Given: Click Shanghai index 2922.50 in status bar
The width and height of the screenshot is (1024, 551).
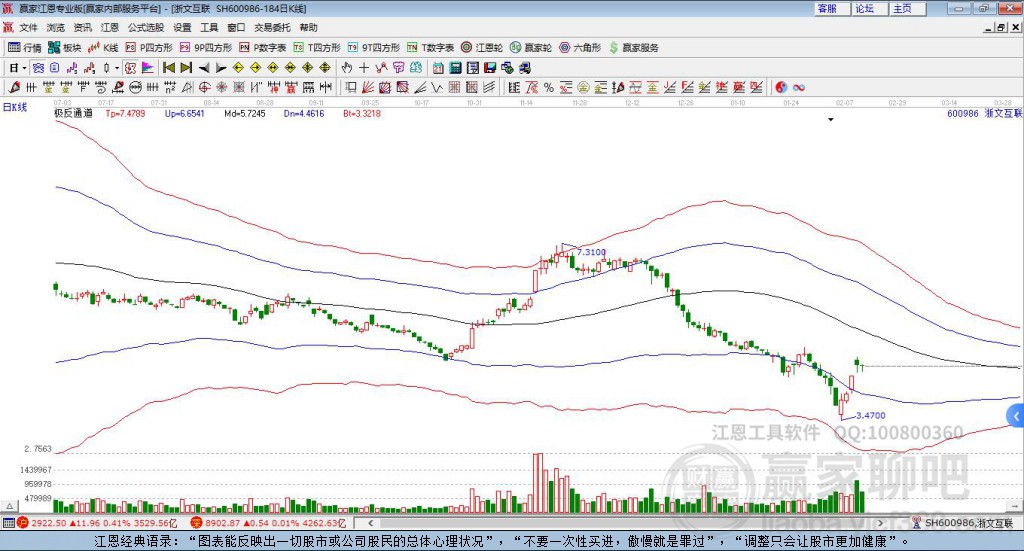Looking at the screenshot, I should 48,523.
